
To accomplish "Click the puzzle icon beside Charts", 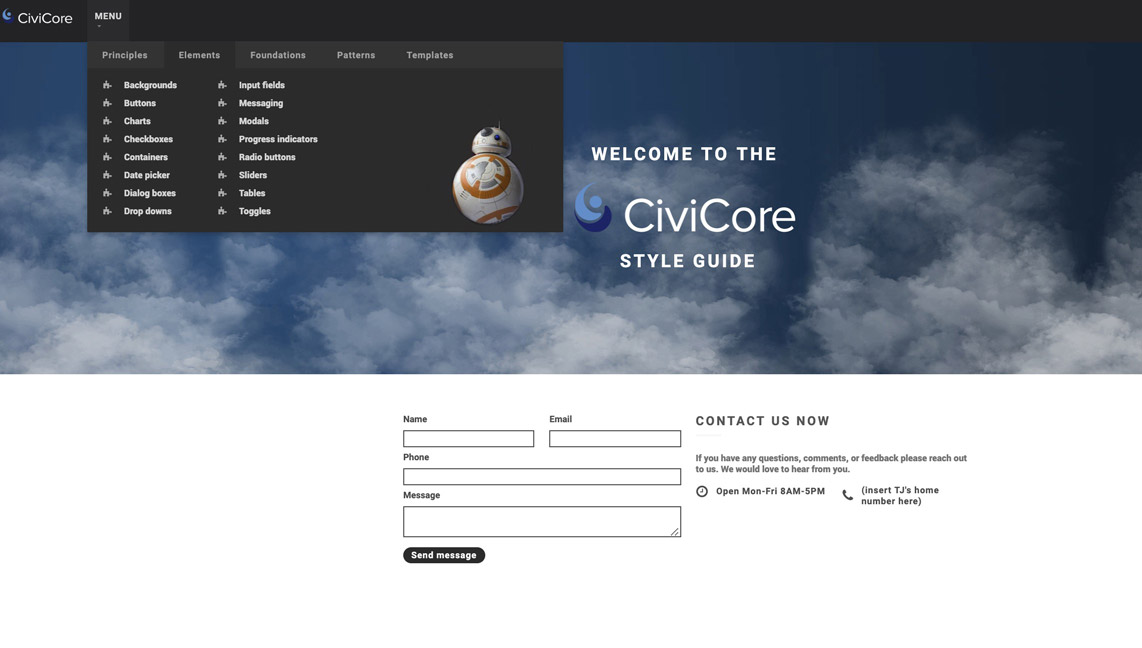I will pos(107,121).
